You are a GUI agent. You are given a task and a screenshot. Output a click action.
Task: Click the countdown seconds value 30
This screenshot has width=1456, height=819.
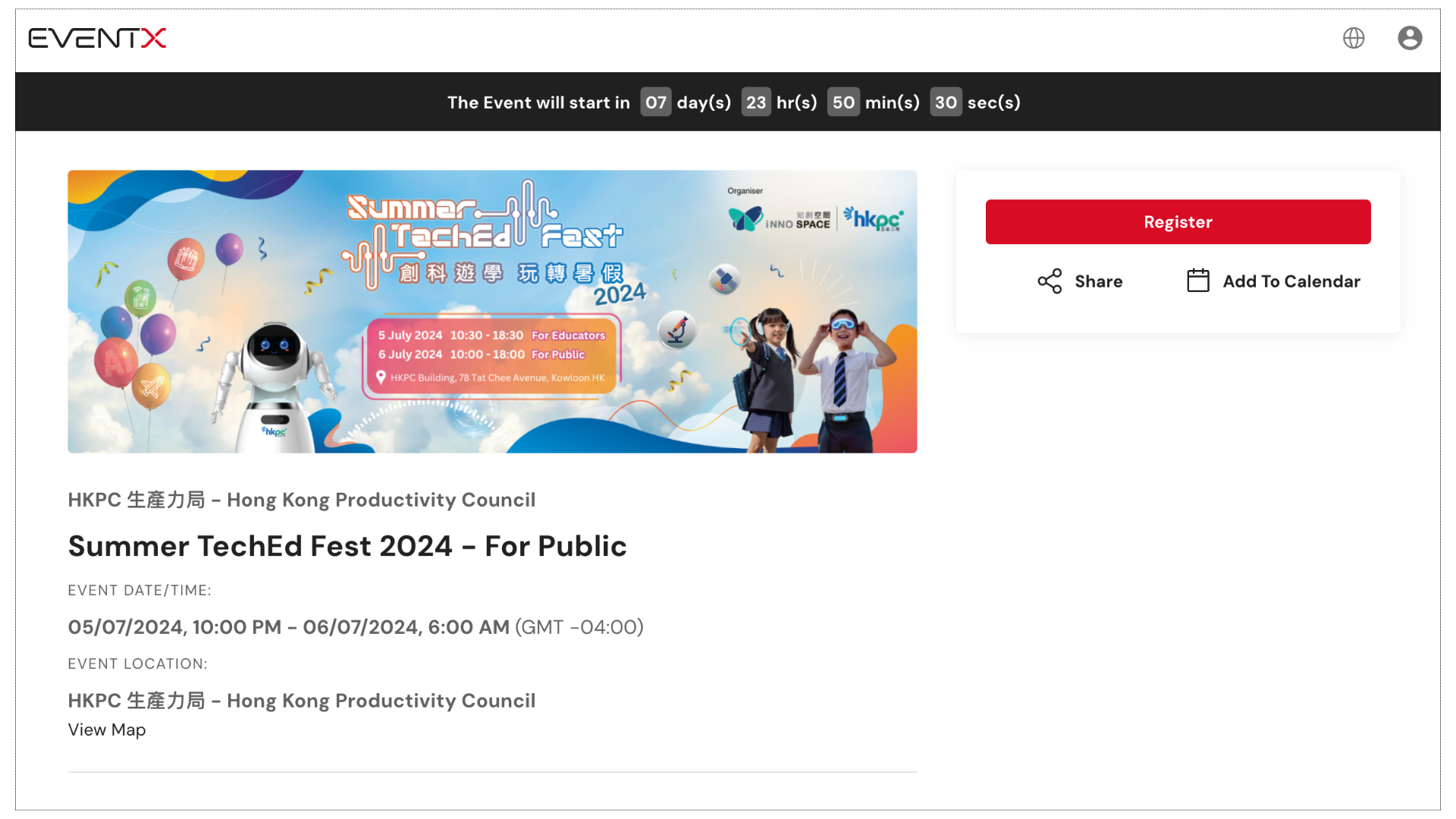[946, 102]
